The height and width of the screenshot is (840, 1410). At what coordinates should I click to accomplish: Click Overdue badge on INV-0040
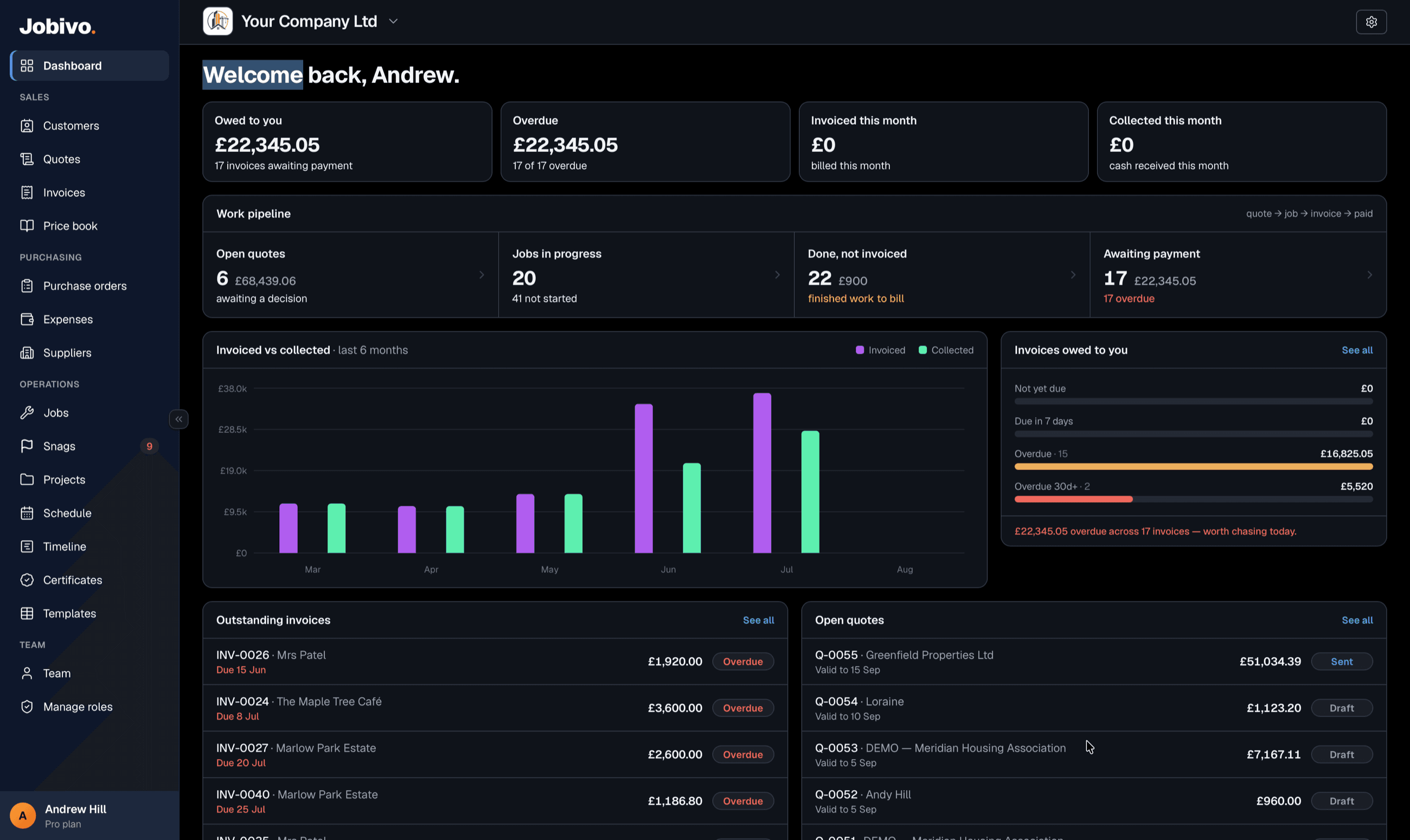[742, 801]
